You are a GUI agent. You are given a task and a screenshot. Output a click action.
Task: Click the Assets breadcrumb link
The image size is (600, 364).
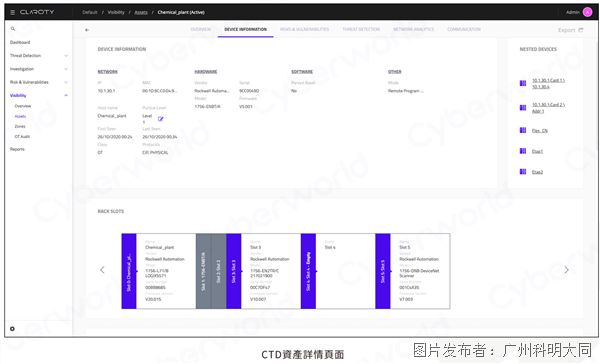pos(141,12)
